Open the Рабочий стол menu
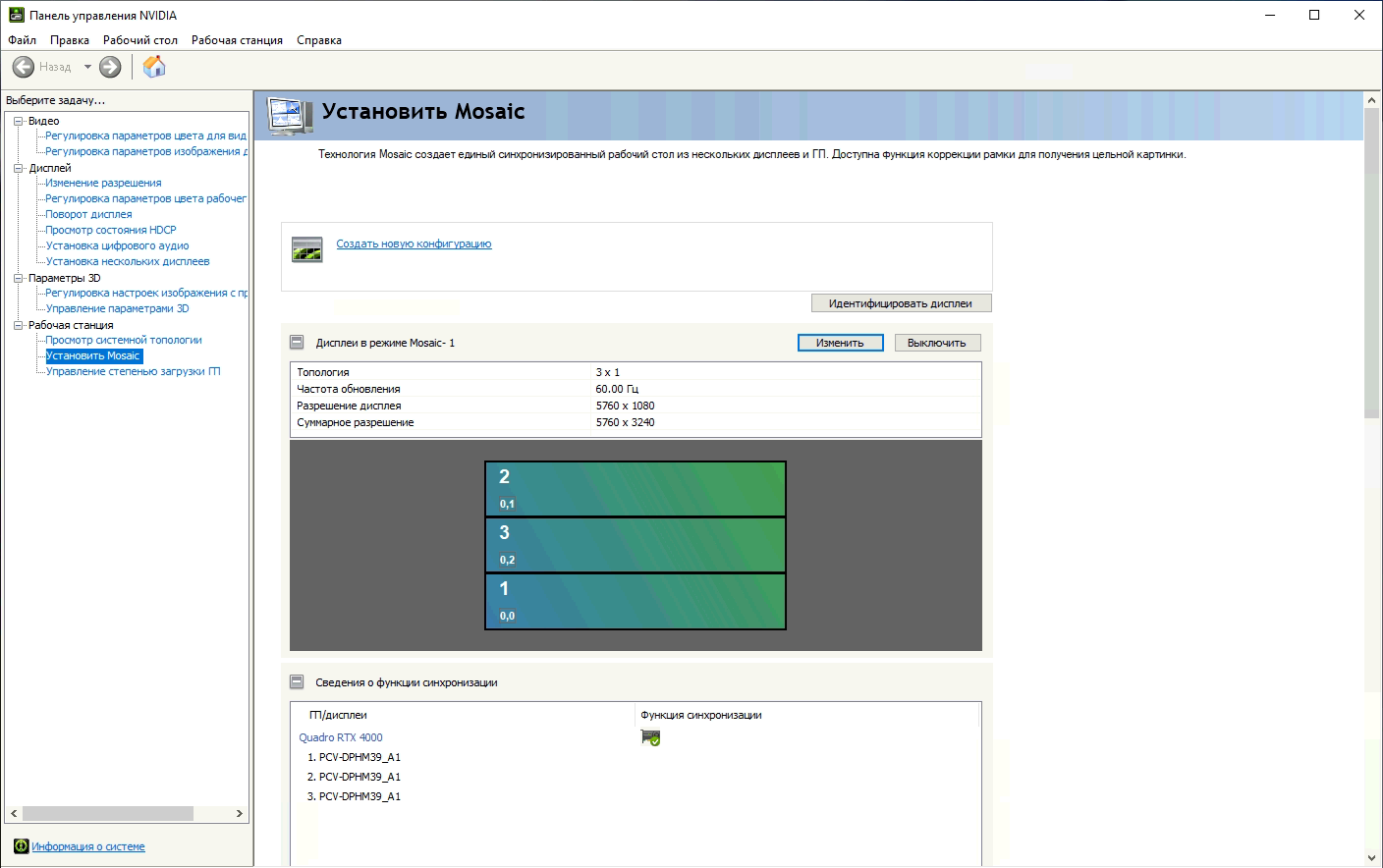 click(140, 40)
